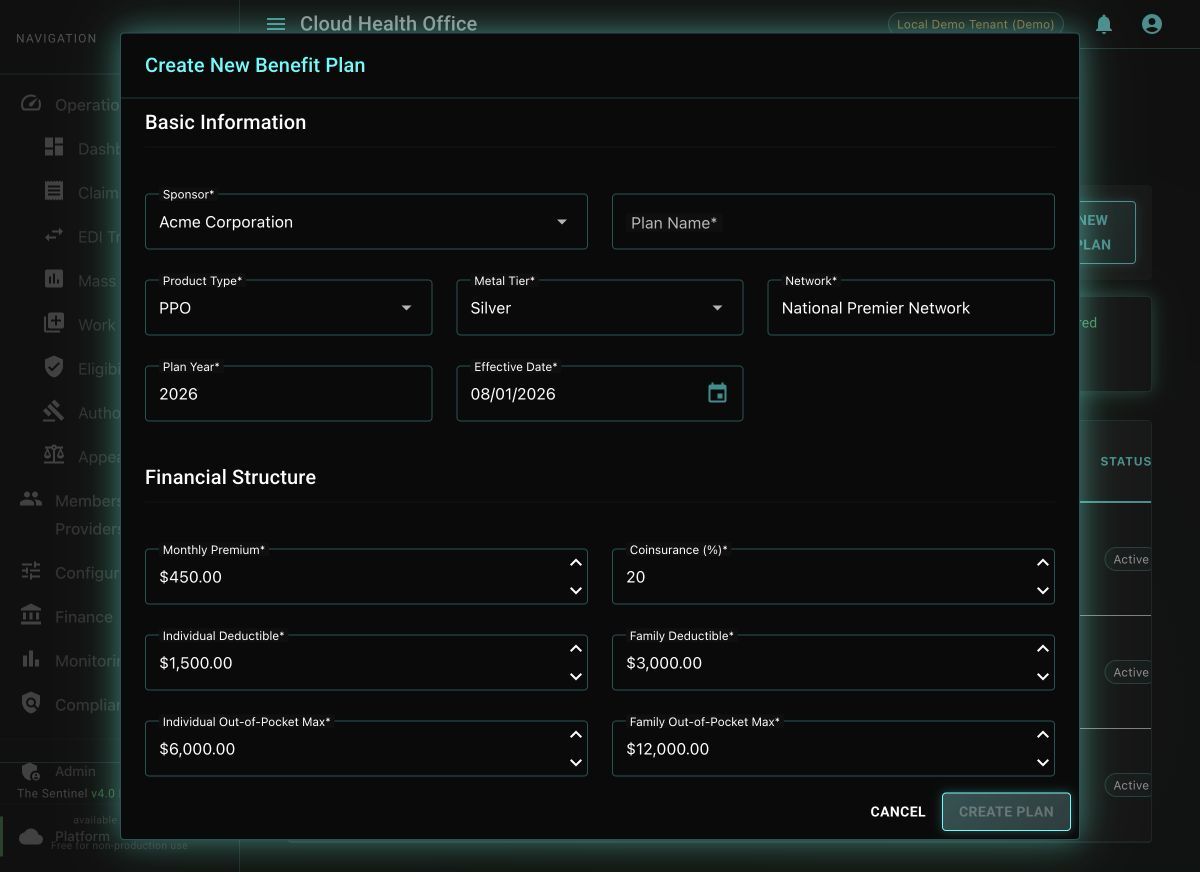The height and width of the screenshot is (872, 1200).
Task: Open the Sponsor dropdown showing Acme Corporation
Action: pos(366,222)
